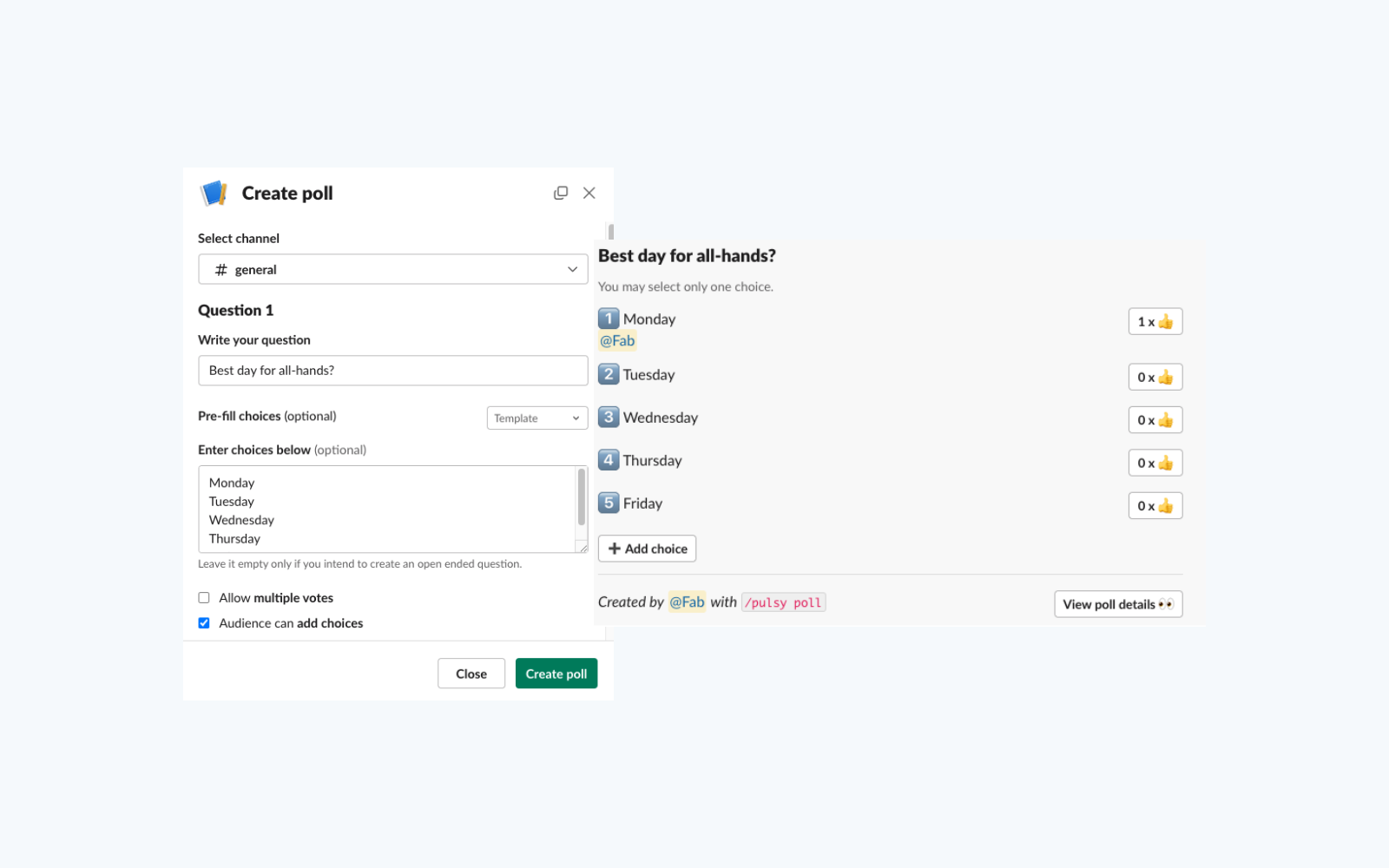The width and height of the screenshot is (1389, 868).
Task: Cast a thumbs-up vote for Tuesday
Action: [1155, 377]
